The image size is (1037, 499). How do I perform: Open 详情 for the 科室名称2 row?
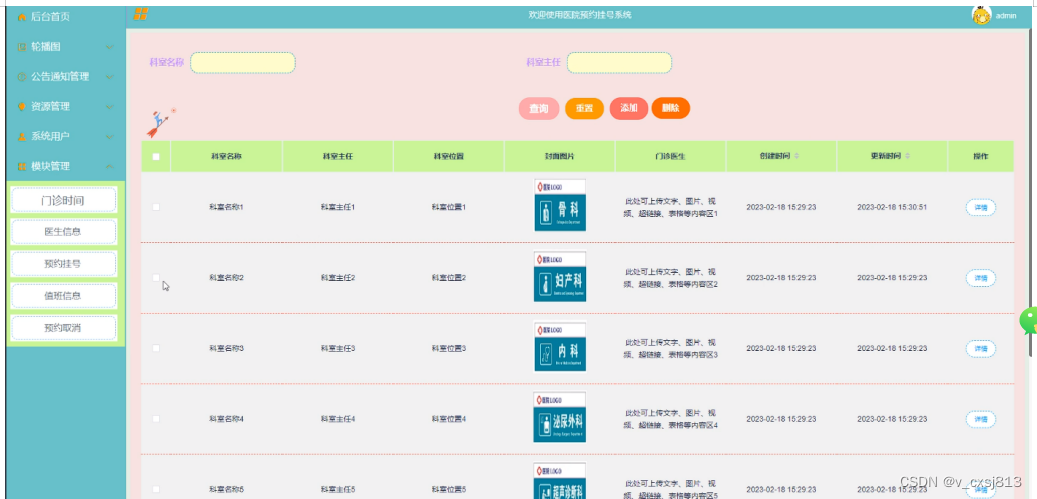(x=981, y=278)
